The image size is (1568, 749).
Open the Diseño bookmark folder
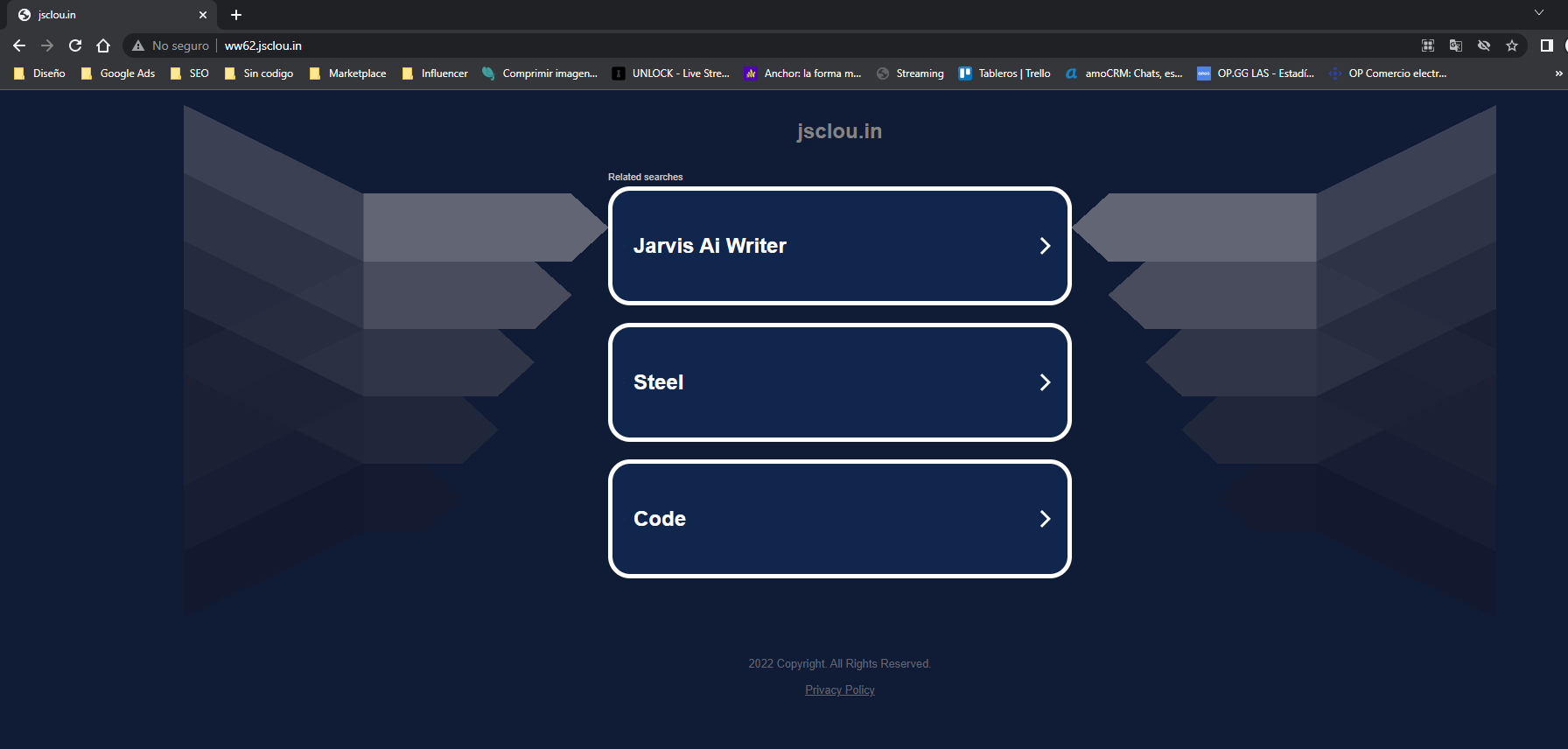point(40,73)
